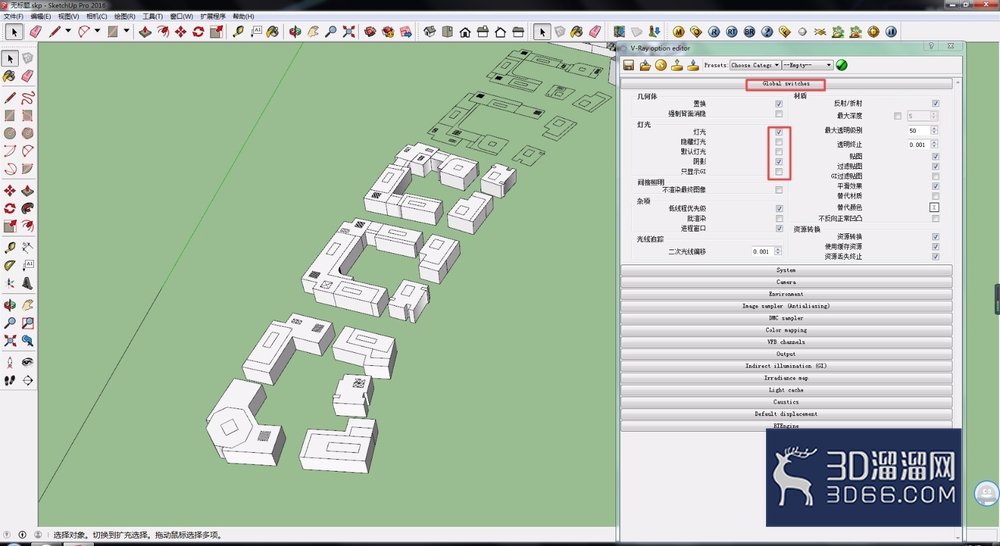1000x546 pixels.
Task: Enable the 默认灯光 default lights checkbox
Action: coord(779,152)
